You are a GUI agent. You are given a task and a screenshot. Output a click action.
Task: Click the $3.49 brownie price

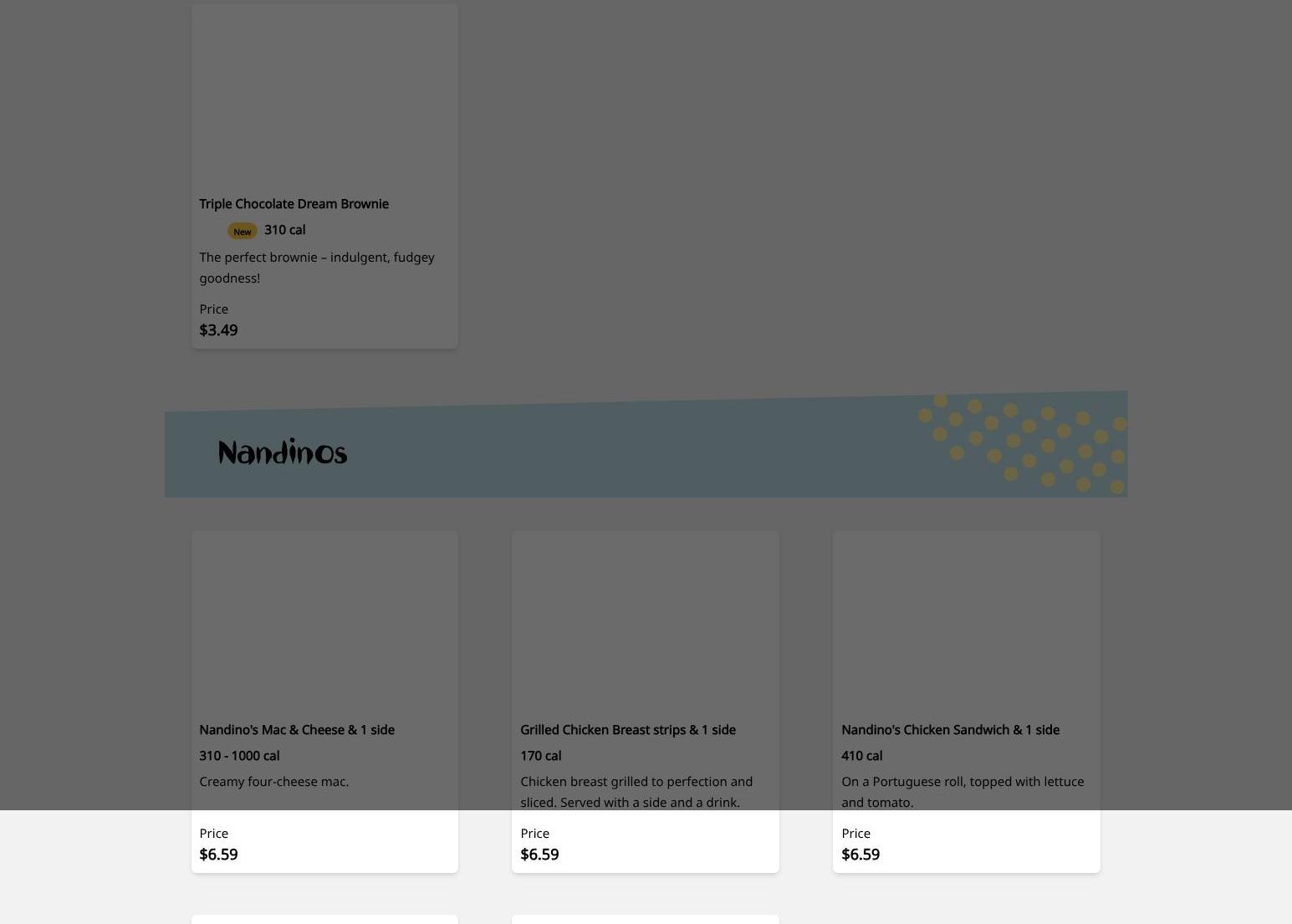pos(218,329)
